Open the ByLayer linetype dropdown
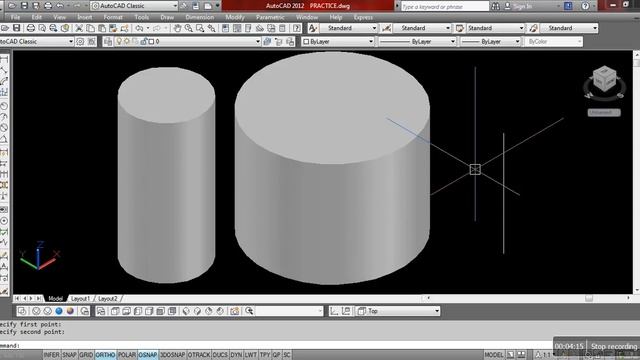The image size is (640, 360). [x=417, y=41]
